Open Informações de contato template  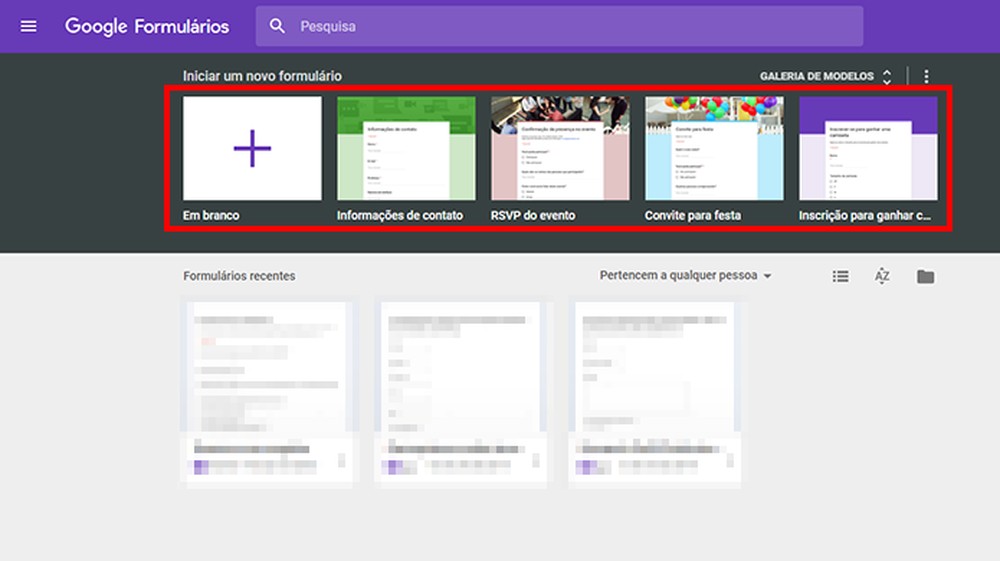(x=406, y=148)
